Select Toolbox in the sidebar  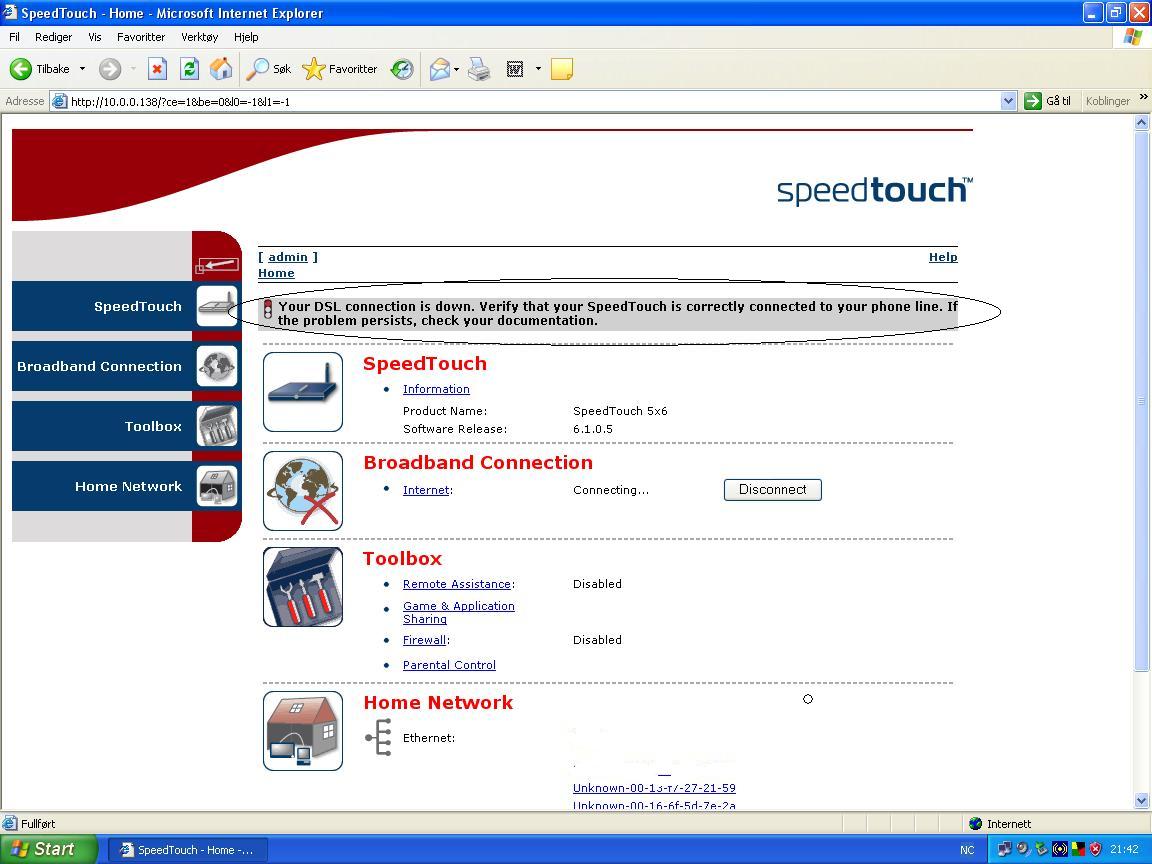153,426
